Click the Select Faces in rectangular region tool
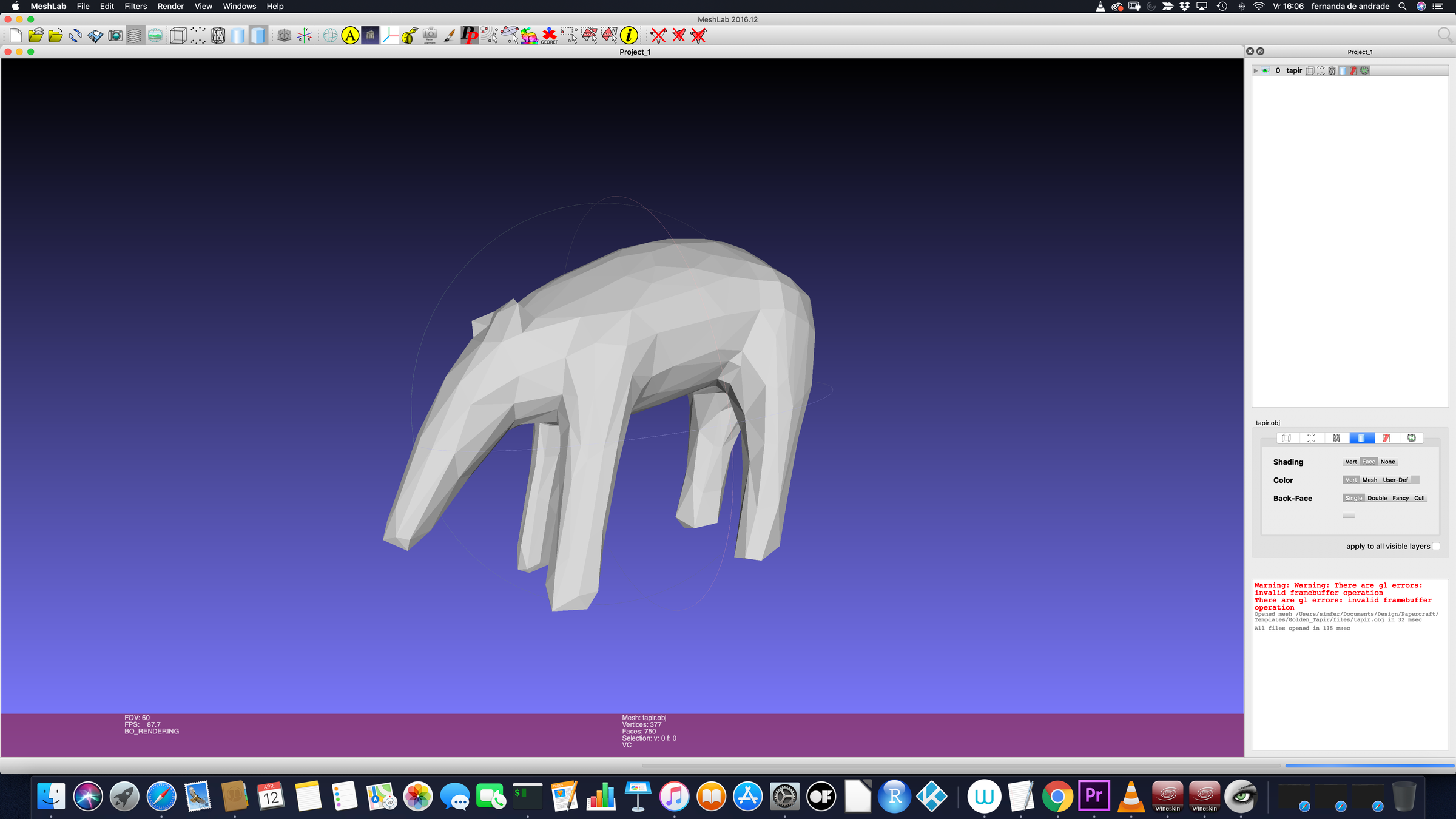Screen dimensions: 1456x819 (590, 35)
